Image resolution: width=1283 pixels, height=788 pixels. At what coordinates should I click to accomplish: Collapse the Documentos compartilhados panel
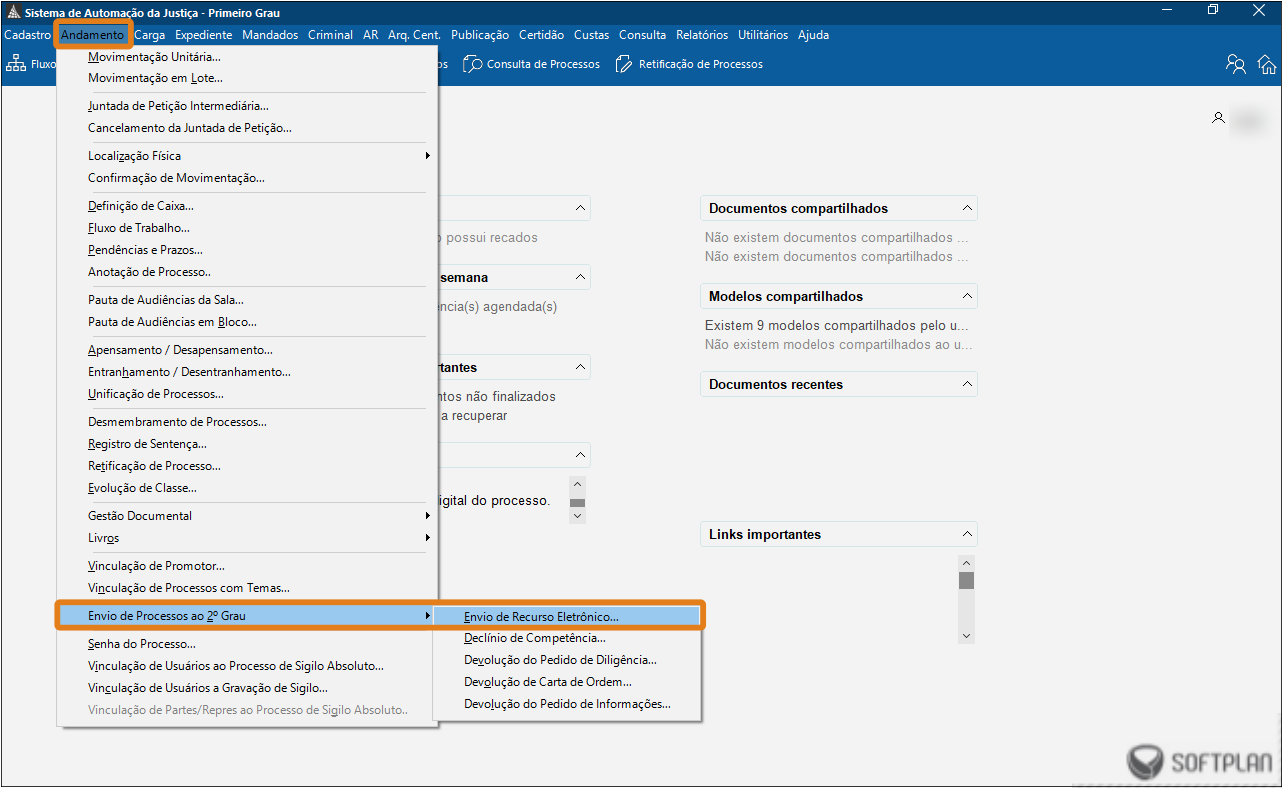[x=966, y=208]
